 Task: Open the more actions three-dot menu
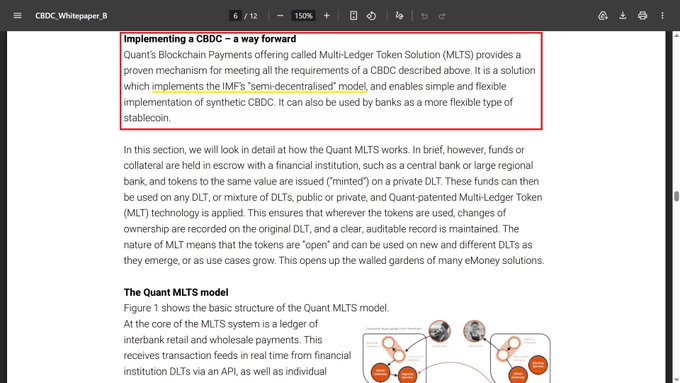662,16
